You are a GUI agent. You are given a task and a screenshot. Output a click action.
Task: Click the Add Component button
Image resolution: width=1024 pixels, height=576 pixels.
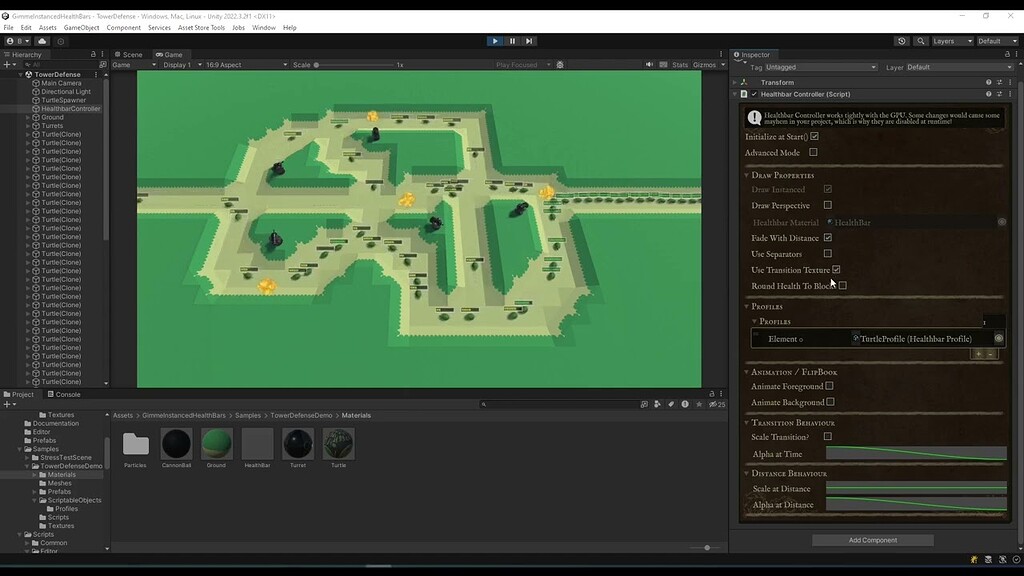pos(871,539)
